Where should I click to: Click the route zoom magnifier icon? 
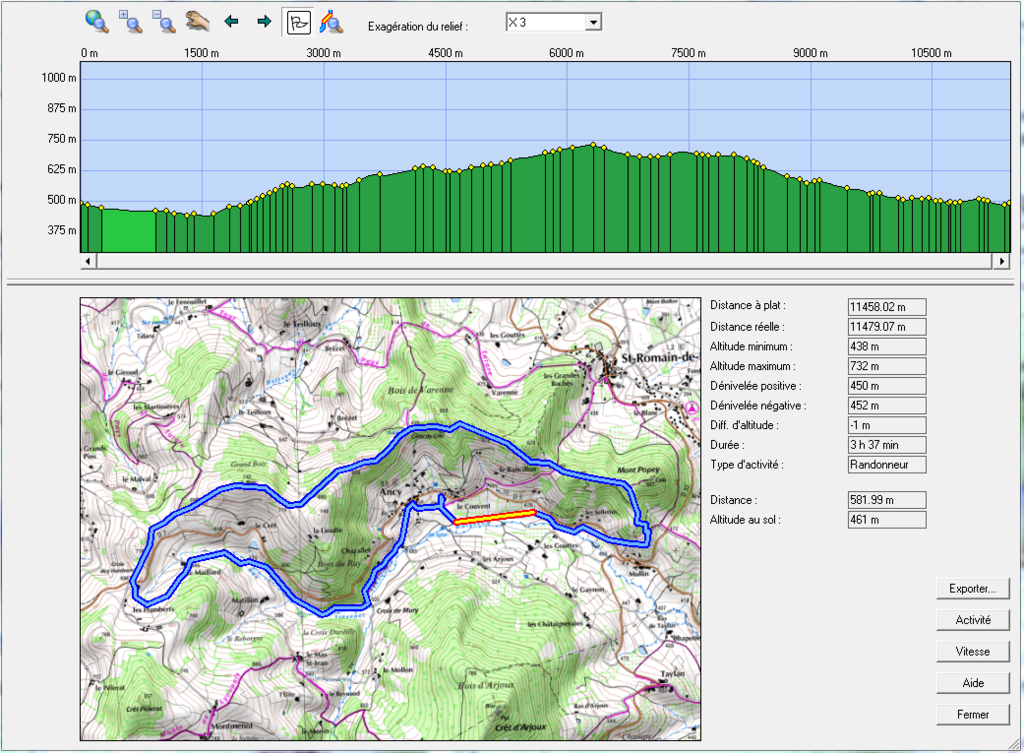point(331,22)
